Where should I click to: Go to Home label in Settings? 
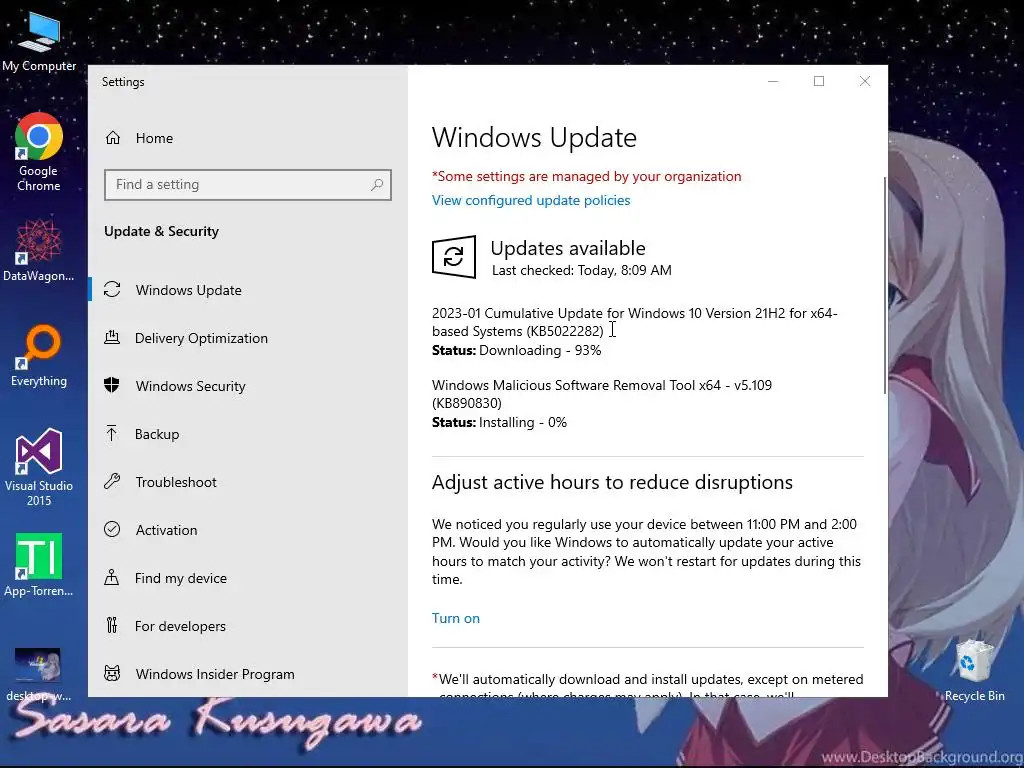coord(154,138)
